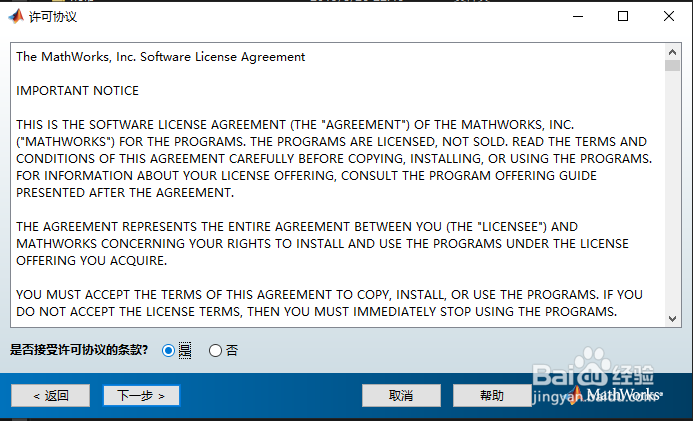
Task: Close the 许可协议 dialog window
Action: [669, 16]
